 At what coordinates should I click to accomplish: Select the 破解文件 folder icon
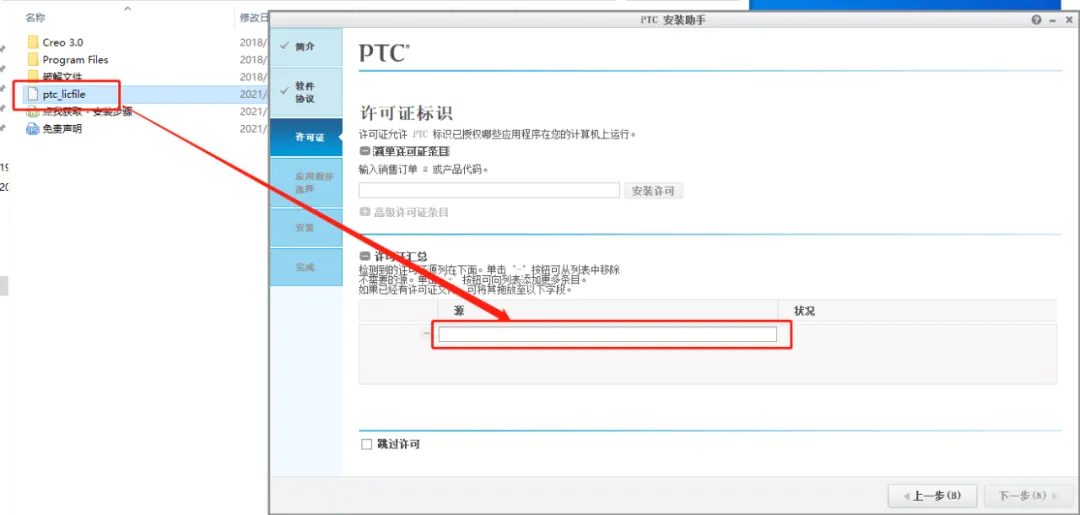click(x=32, y=76)
